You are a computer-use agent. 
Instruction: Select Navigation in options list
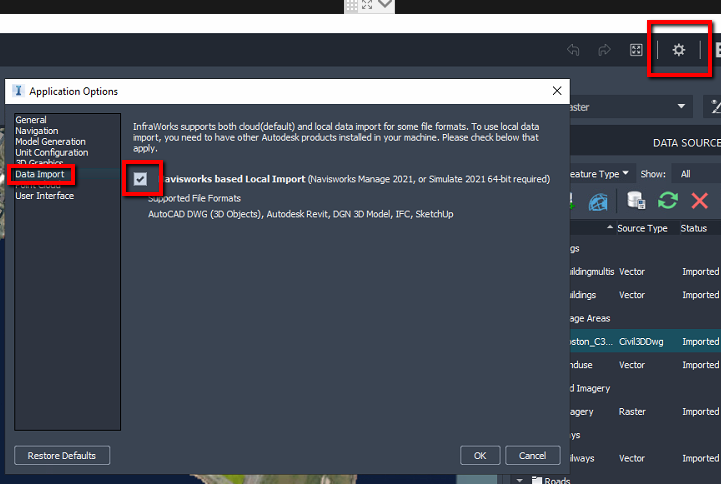[x=37, y=131]
